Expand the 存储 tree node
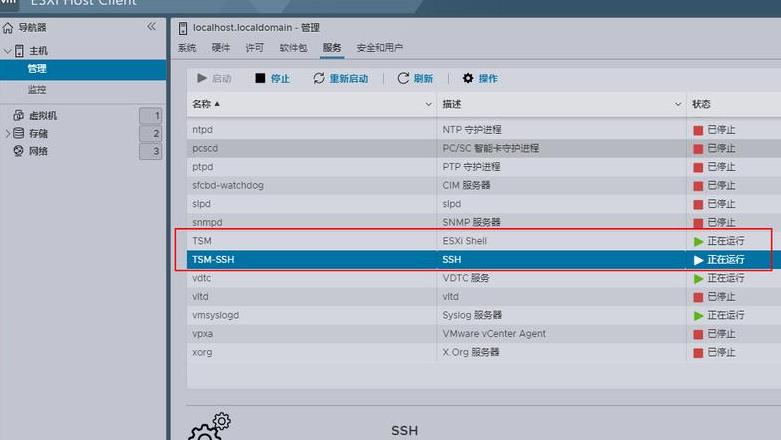This screenshot has width=781, height=440. pos(7,134)
